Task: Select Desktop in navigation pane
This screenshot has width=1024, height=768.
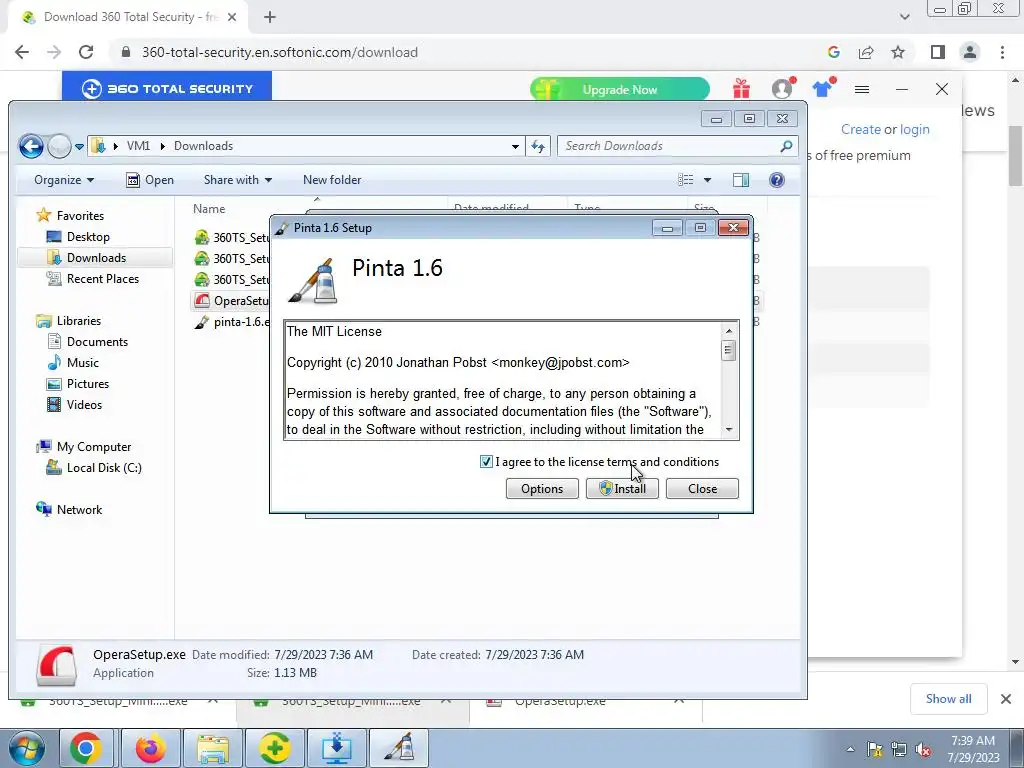Action: [x=88, y=236]
